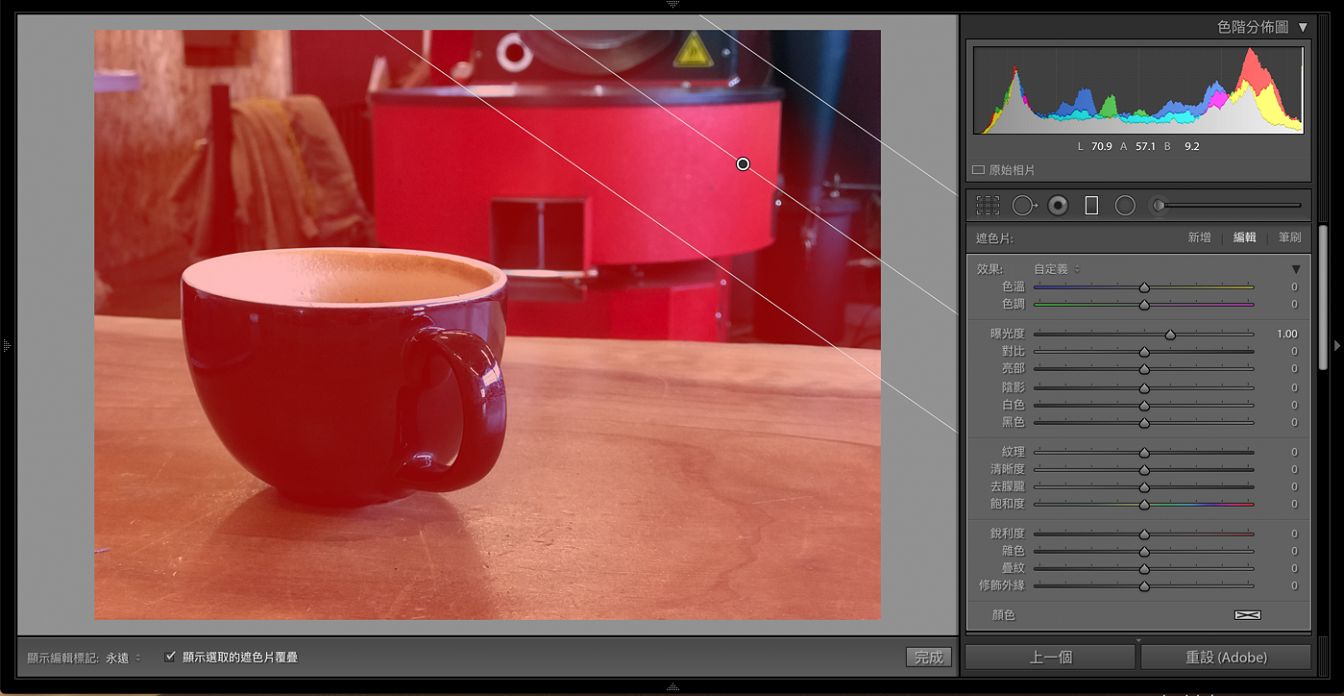This screenshot has height=696, width=1344.
Task: Click the 修飾外緣 slider handle
Action: pos(1144,586)
